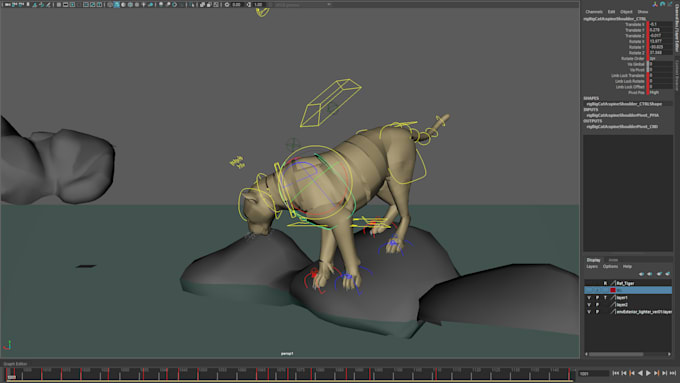This screenshot has height=383, width=680.
Task: Open the Show menu in Channel Box
Action: point(643,12)
